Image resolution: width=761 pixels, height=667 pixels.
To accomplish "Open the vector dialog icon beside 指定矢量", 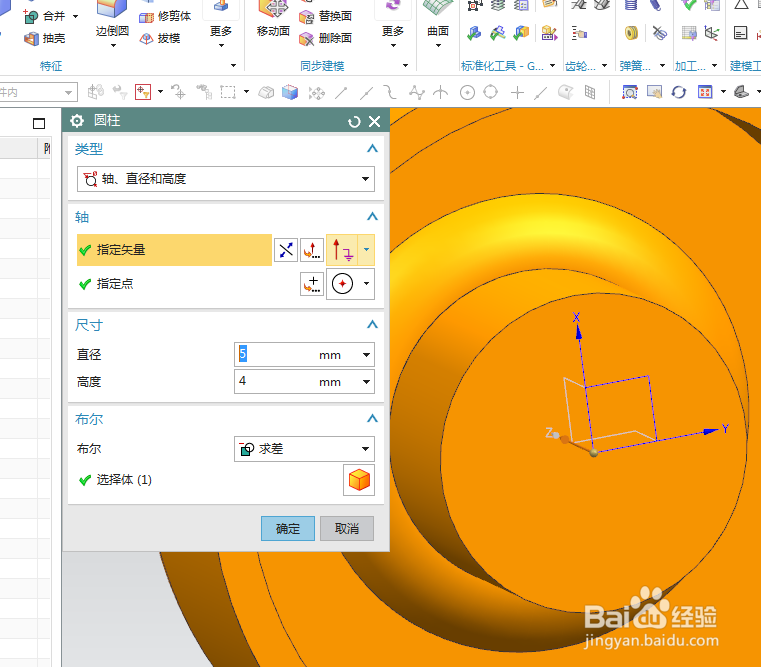I will point(312,250).
